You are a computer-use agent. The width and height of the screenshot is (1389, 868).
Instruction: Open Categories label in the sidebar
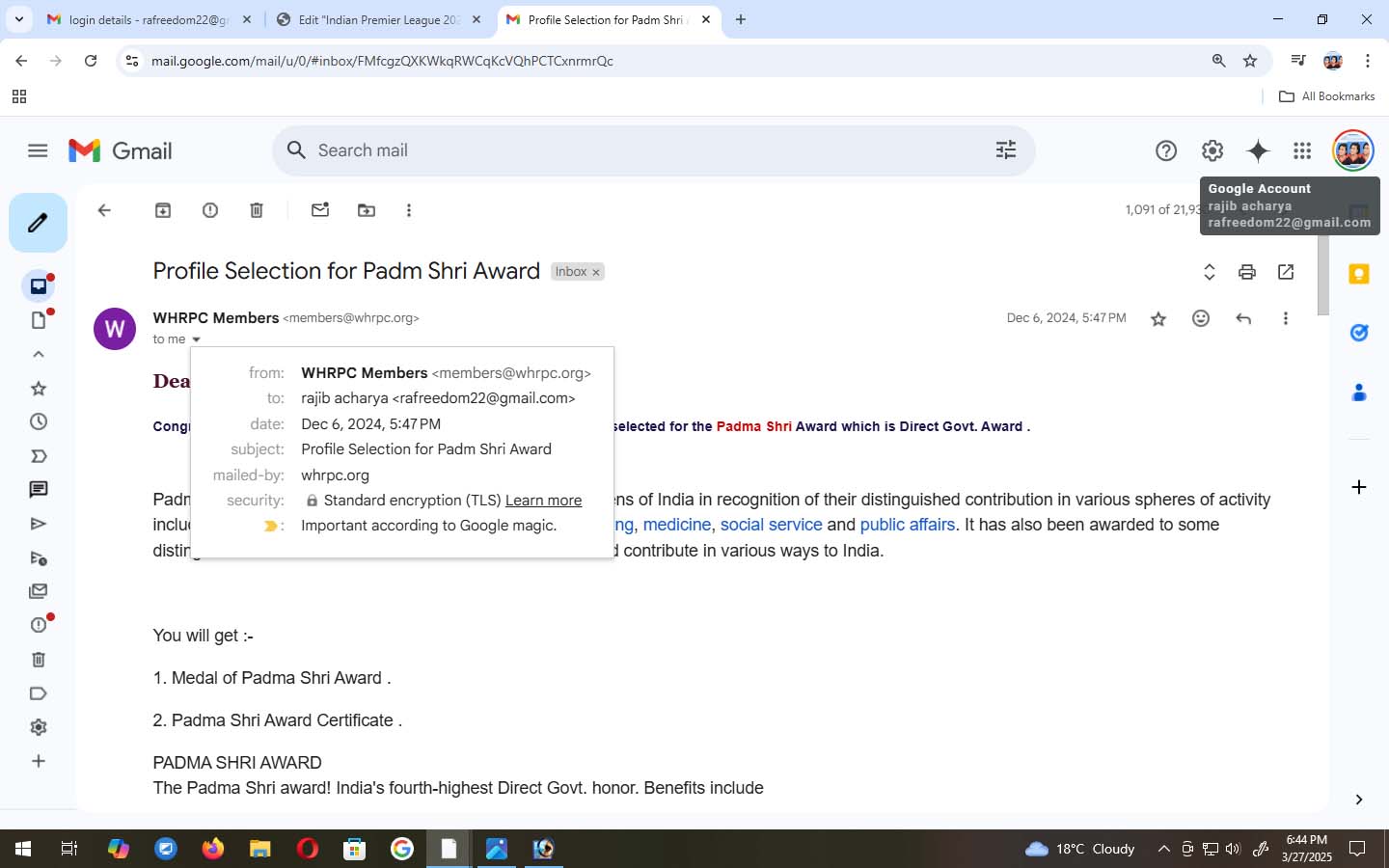[x=39, y=693]
